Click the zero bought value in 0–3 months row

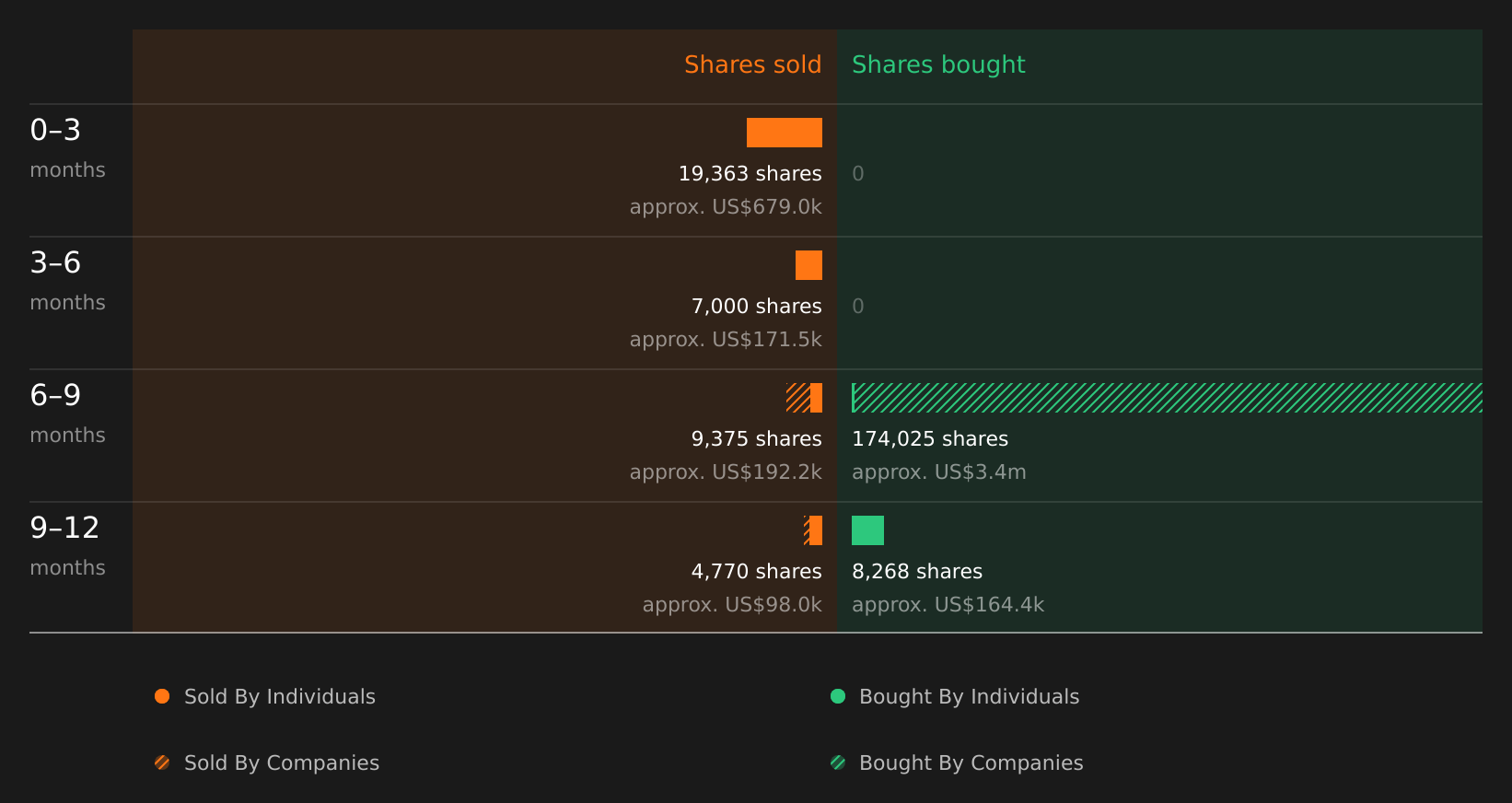click(x=858, y=174)
